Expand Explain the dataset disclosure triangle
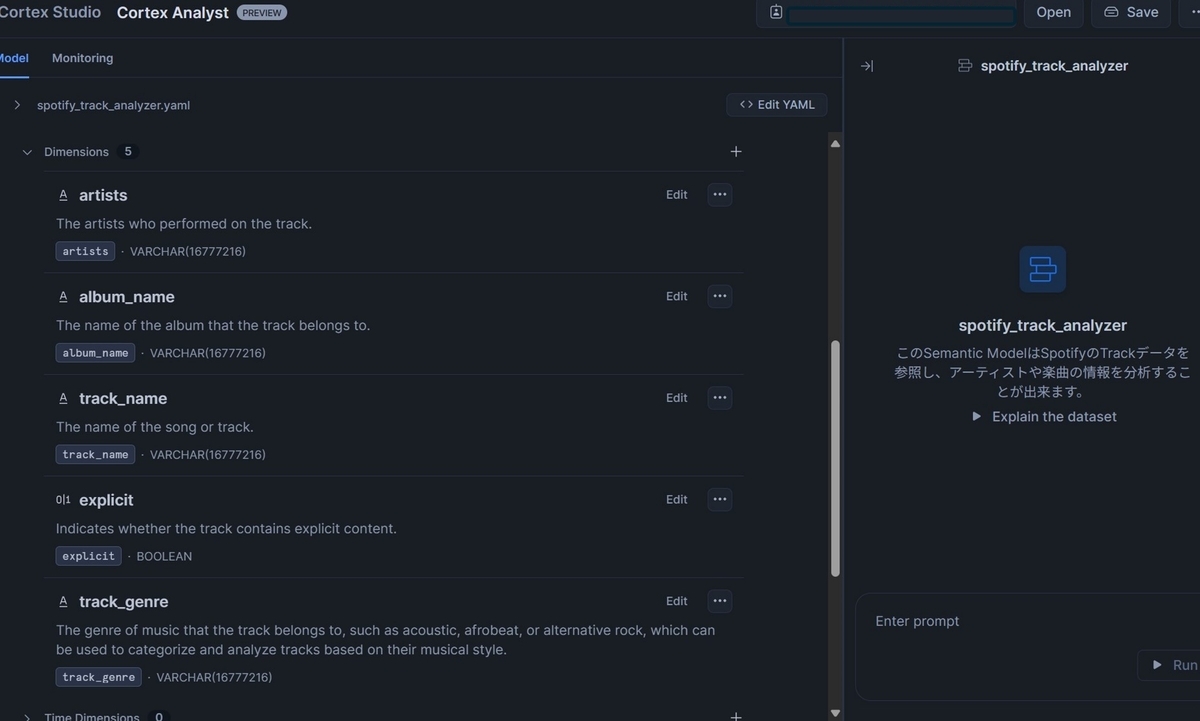The height and width of the screenshot is (721, 1200). tap(977, 417)
